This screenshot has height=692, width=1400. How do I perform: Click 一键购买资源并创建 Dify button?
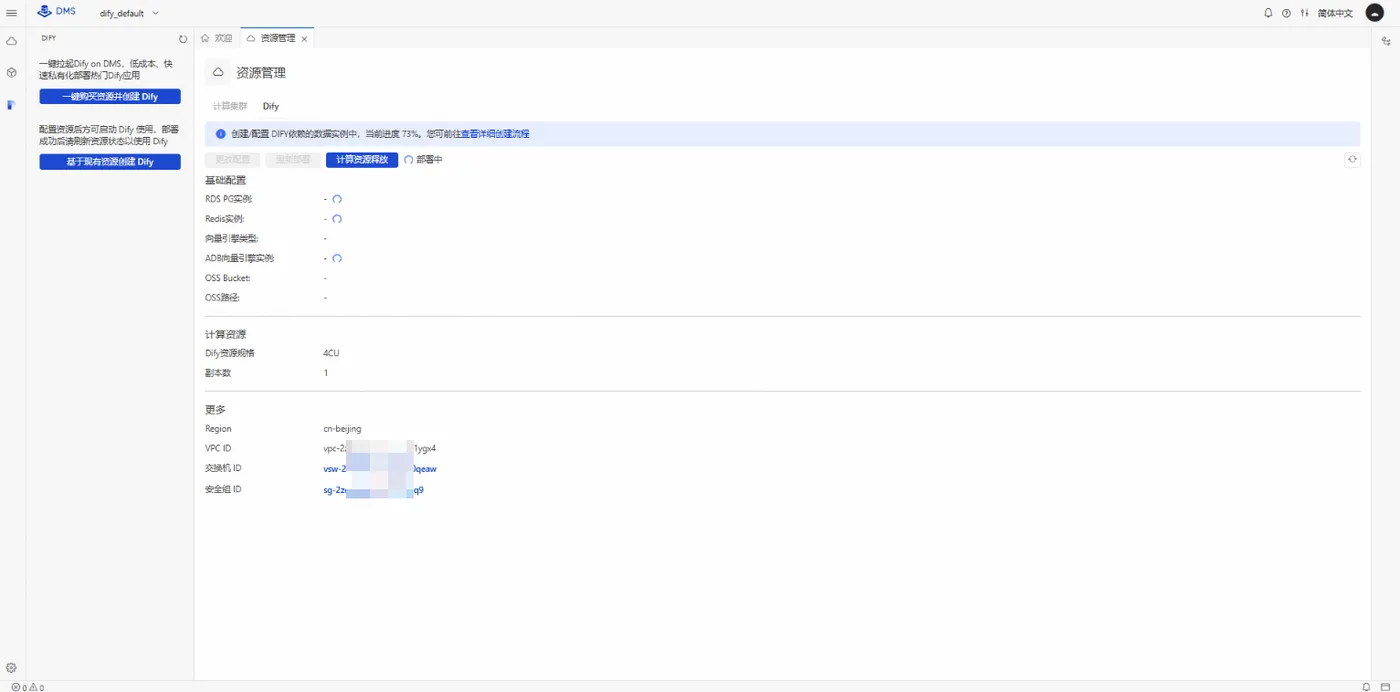110,97
